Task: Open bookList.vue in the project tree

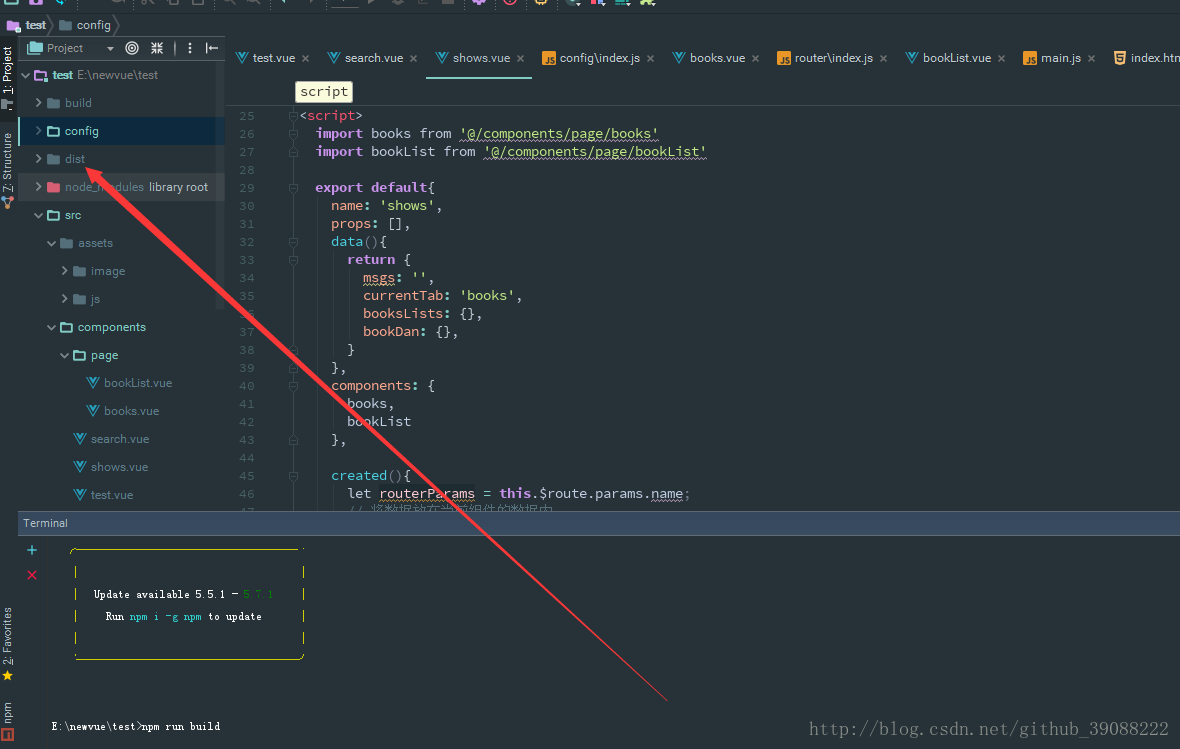Action: tap(137, 383)
